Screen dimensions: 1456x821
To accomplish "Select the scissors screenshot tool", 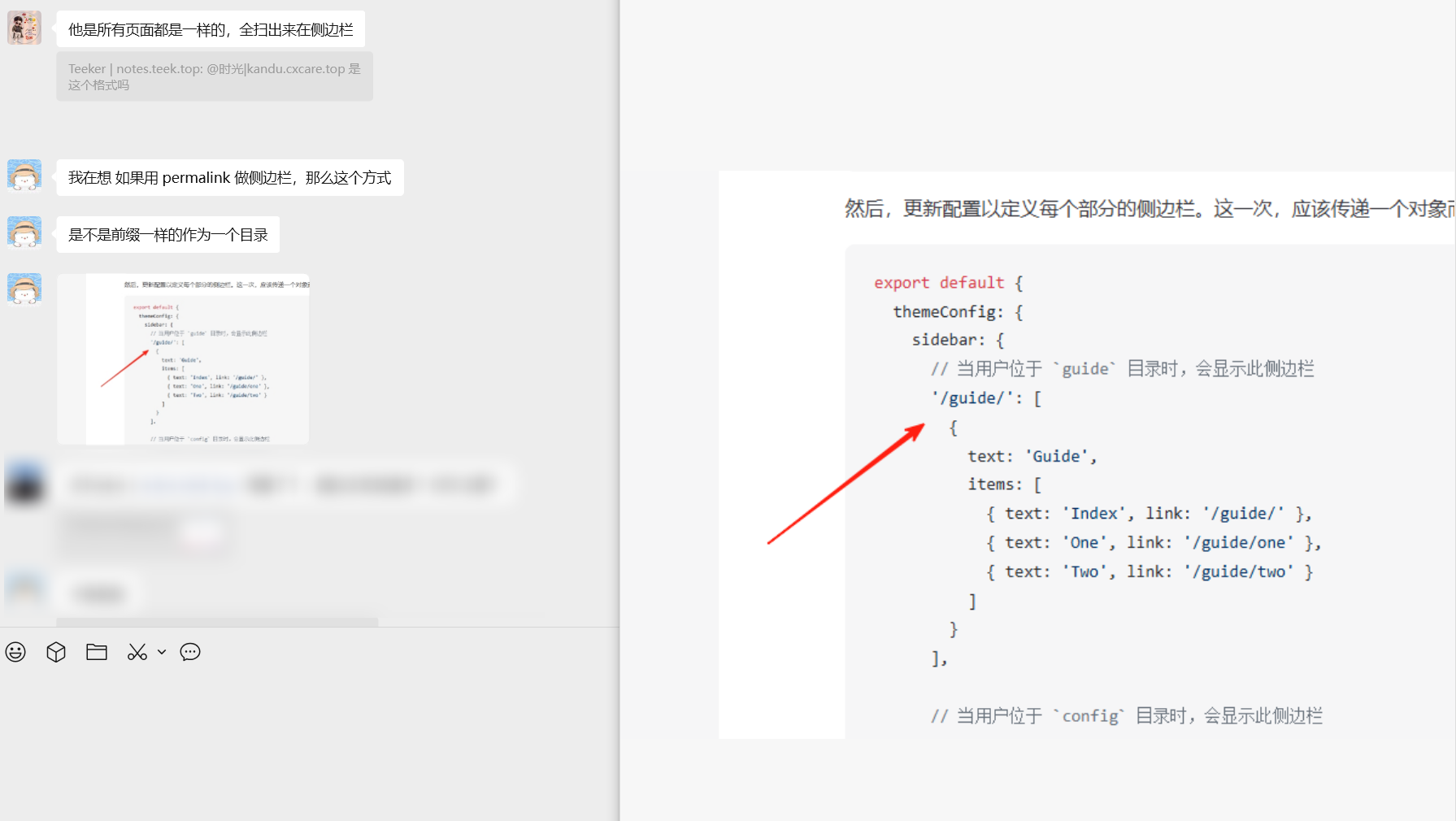I will (137, 652).
